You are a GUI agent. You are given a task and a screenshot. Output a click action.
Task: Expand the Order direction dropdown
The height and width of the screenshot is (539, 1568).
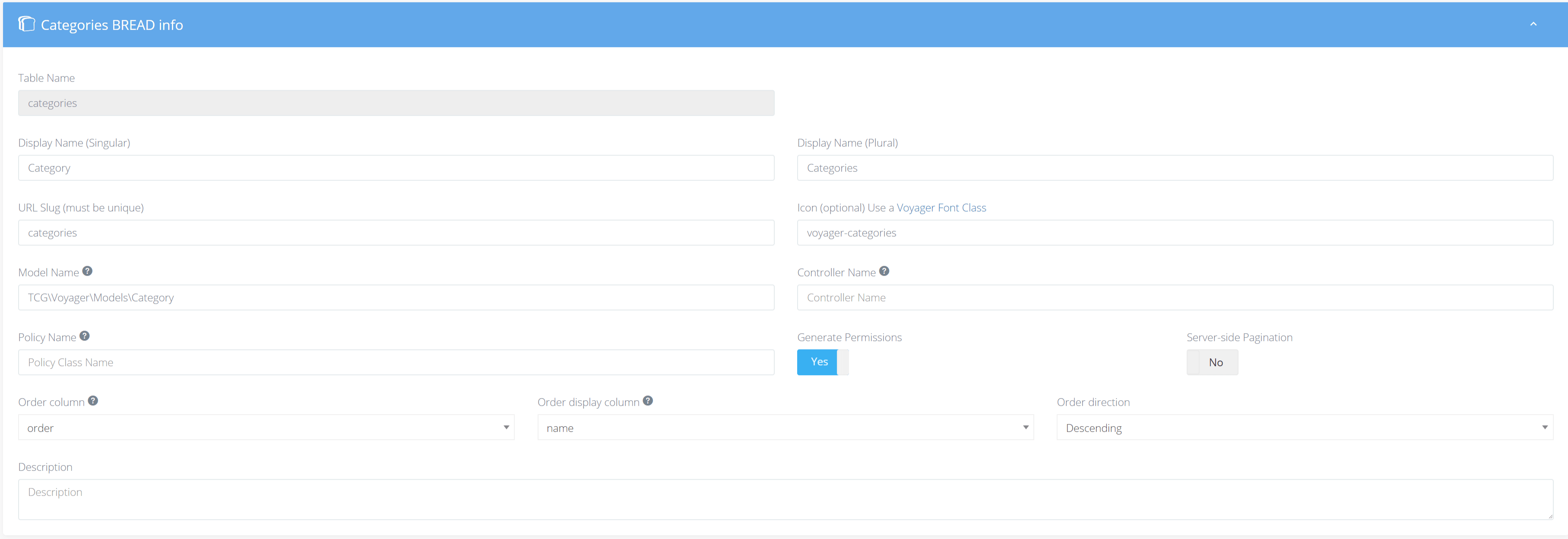[1304, 427]
